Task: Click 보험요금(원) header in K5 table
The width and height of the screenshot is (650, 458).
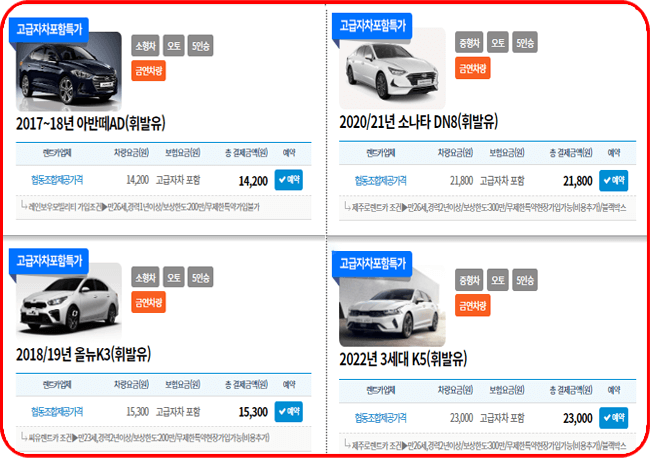Action: (x=507, y=390)
